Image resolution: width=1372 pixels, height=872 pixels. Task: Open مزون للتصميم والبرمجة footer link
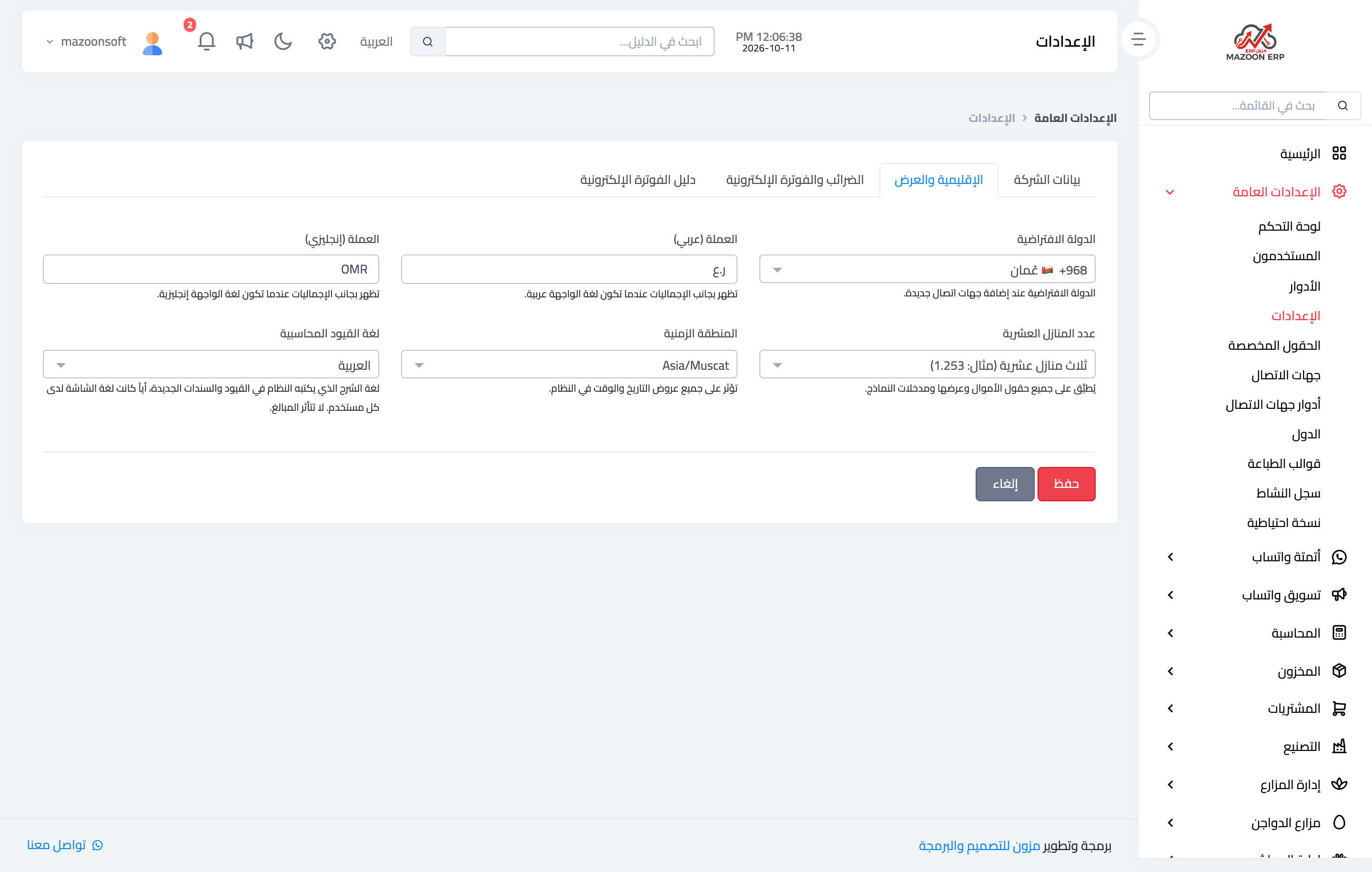click(979, 846)
